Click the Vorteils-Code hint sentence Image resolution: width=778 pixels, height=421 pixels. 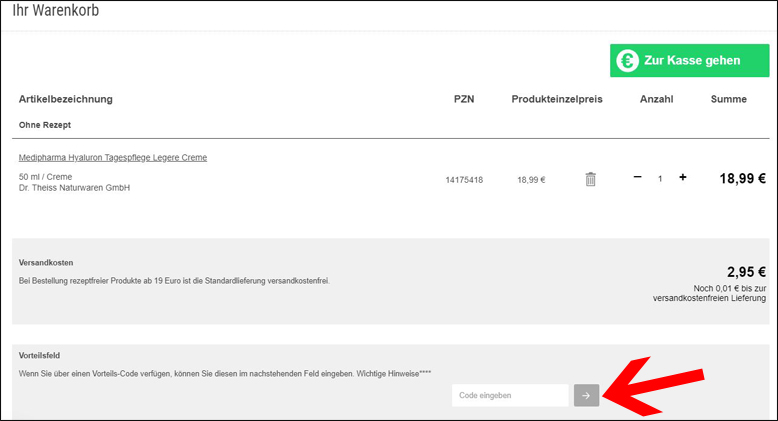[225, 374]
